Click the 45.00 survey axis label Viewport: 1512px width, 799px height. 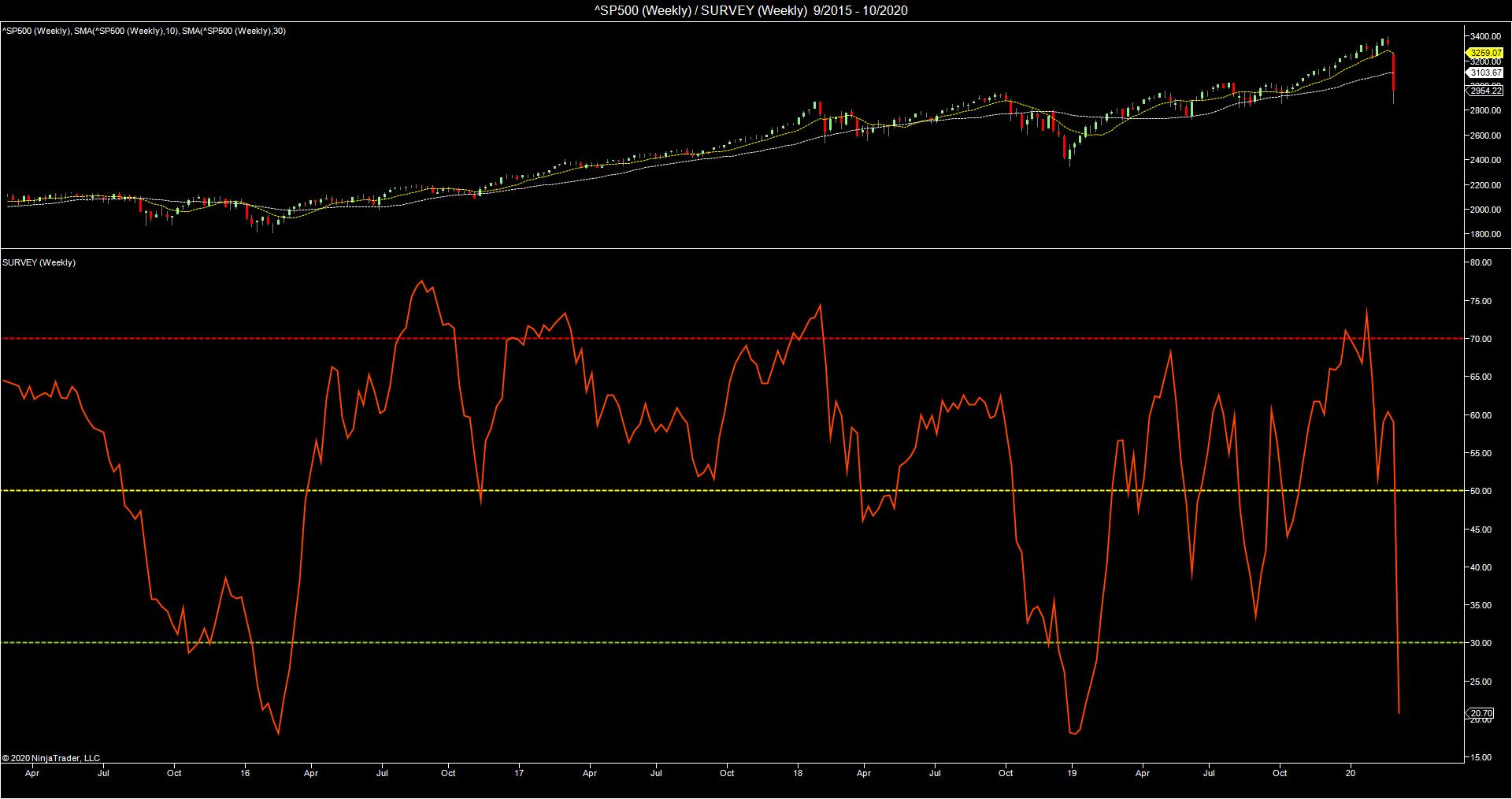(1480, 530)
